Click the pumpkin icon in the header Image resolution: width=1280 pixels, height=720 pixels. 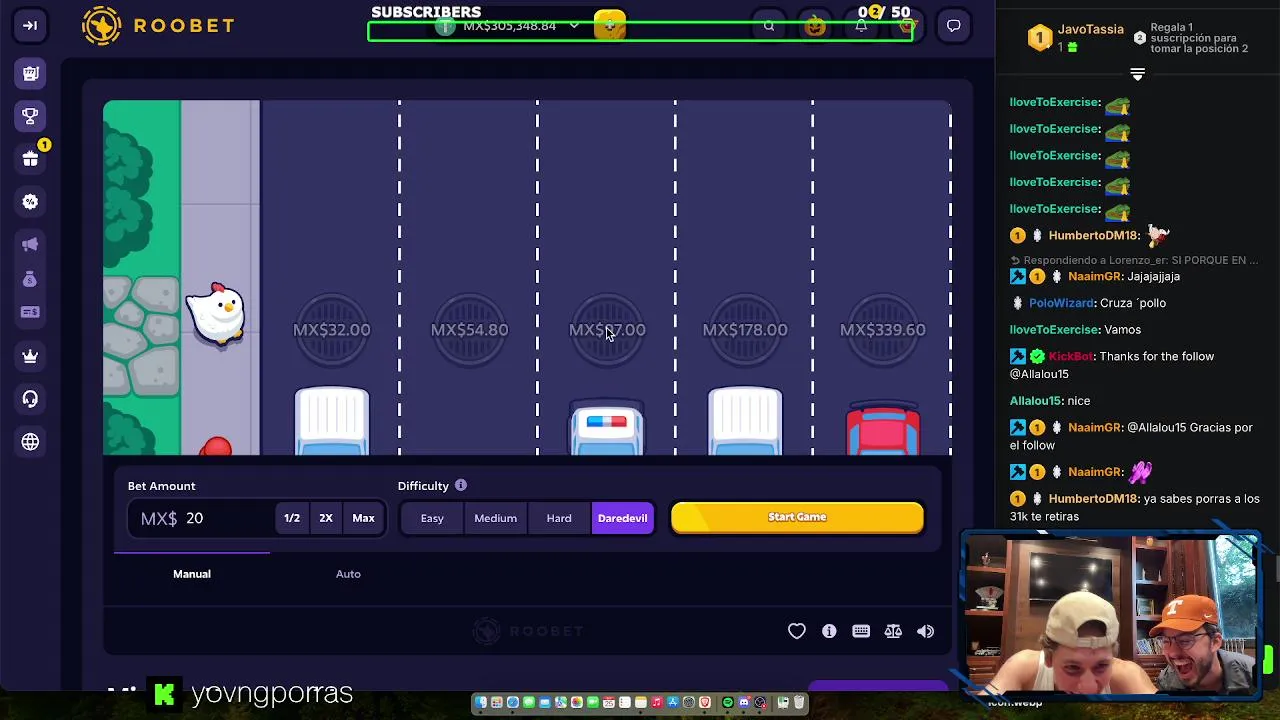pos(815,26)
